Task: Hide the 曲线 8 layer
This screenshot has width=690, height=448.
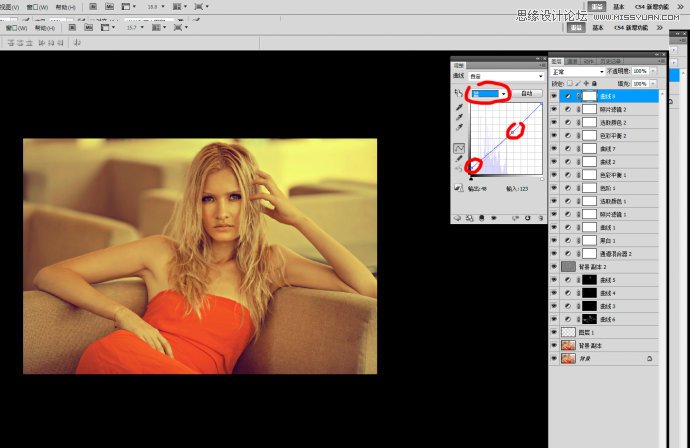Action: tap(554, 96)
